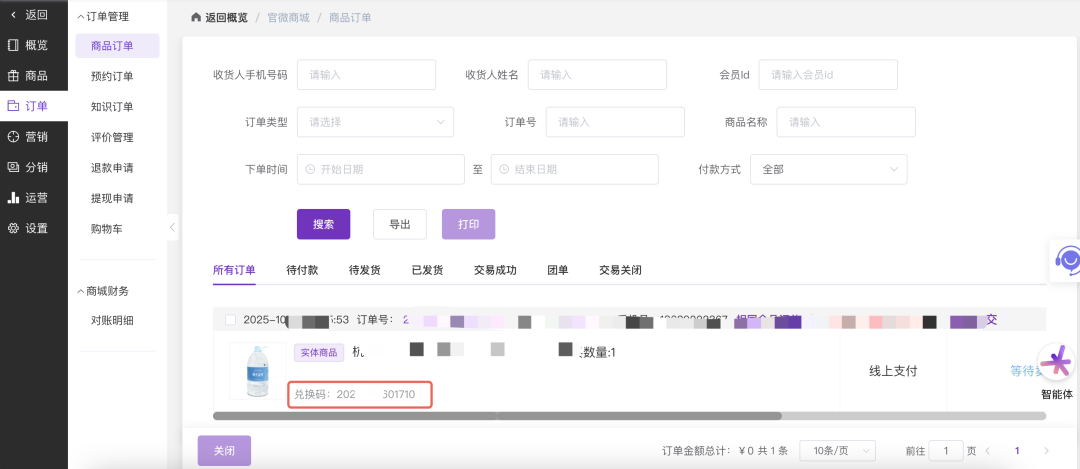Click the 概览 overview icon in sidebar
The image size is (1080, 469).
point(14,45)
